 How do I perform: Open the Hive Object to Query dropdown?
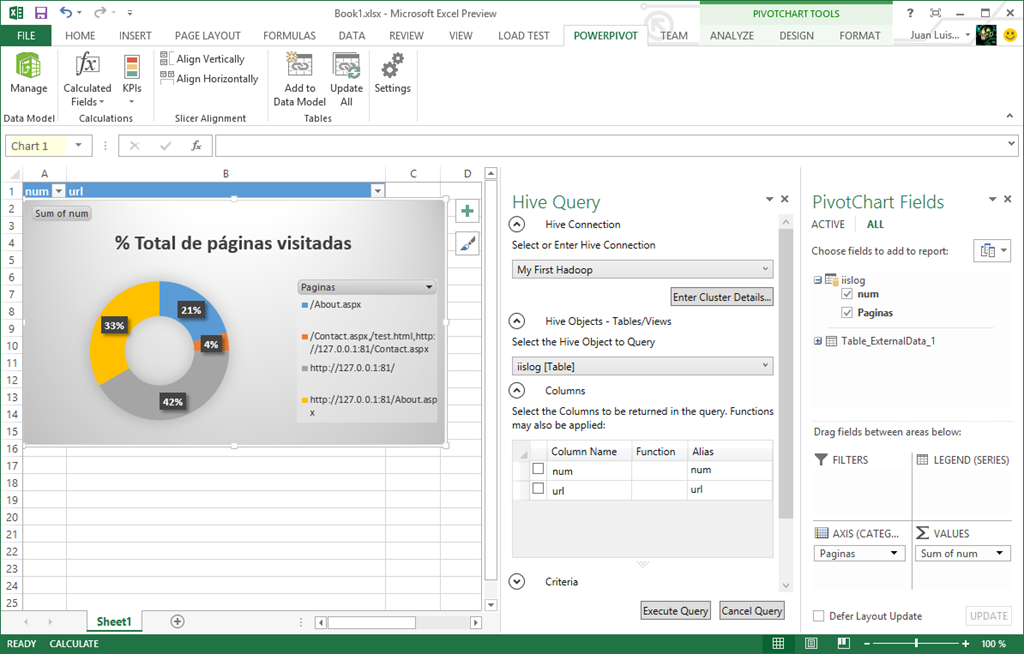point(642,366)
